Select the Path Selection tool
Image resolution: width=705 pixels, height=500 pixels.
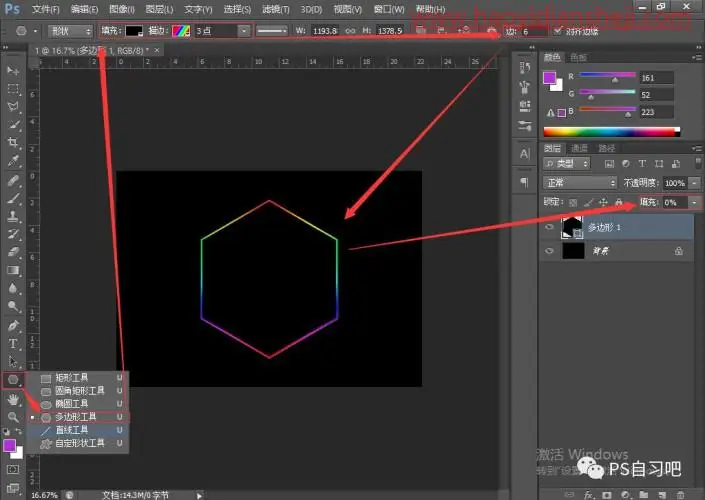click(13, 362)
